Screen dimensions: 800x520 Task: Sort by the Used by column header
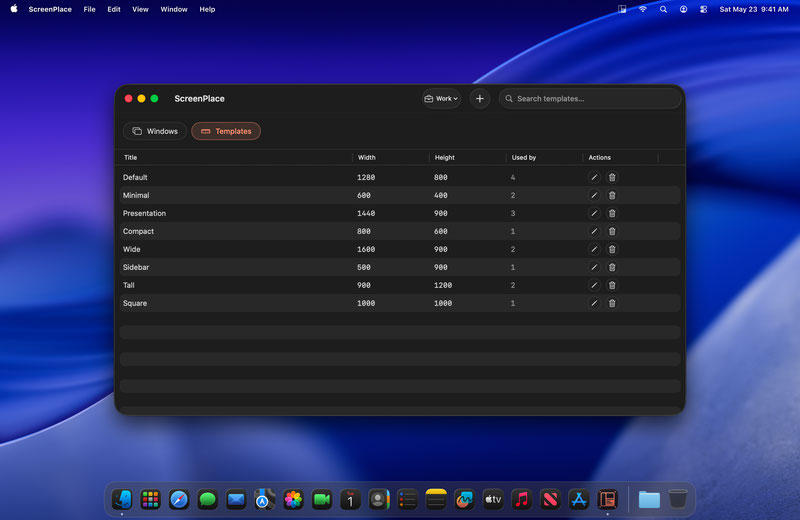(x=523, y=157)
